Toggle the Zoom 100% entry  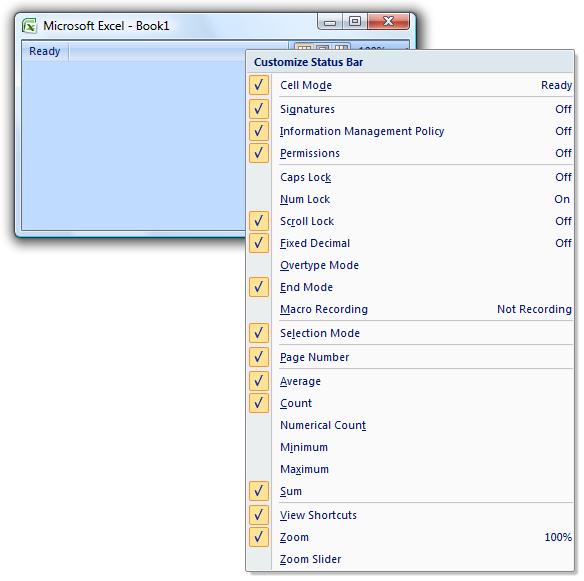pos(410,537)
